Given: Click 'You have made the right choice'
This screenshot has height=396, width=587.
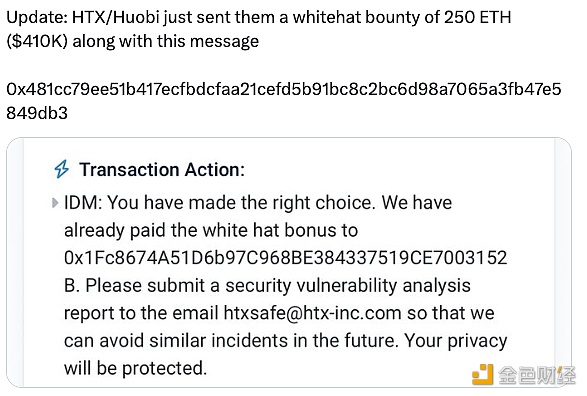Looking at the screenshot, I should pos(241,203).
